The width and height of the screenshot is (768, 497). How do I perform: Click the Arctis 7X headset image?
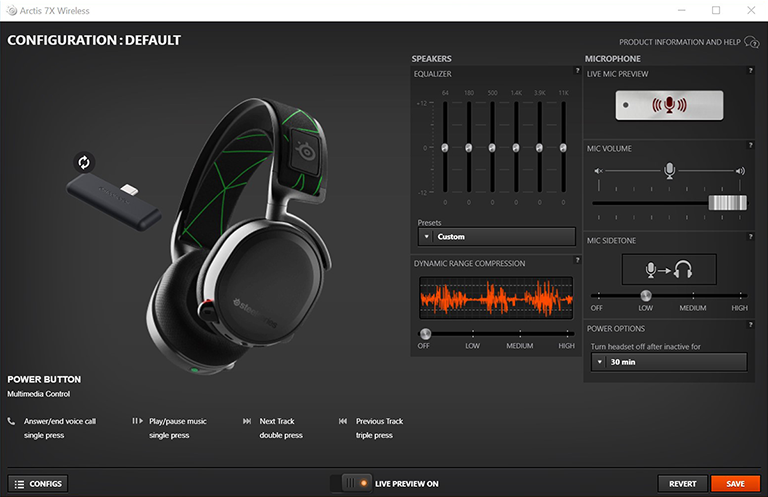241,235
